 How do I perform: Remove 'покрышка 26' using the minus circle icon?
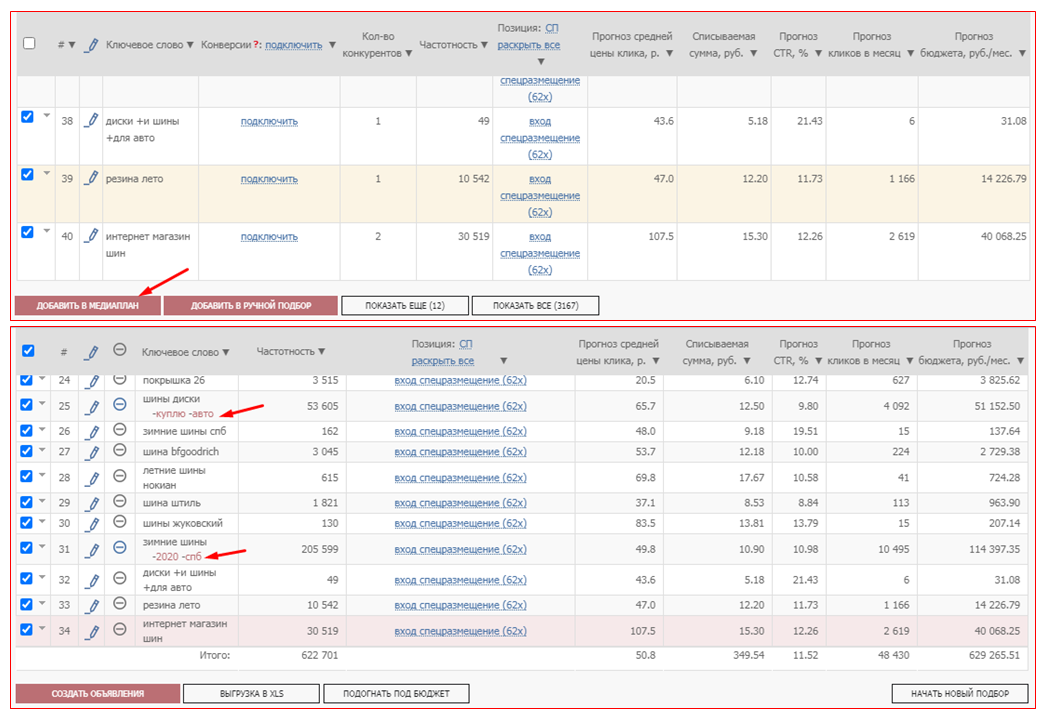(x=119, y=380)
